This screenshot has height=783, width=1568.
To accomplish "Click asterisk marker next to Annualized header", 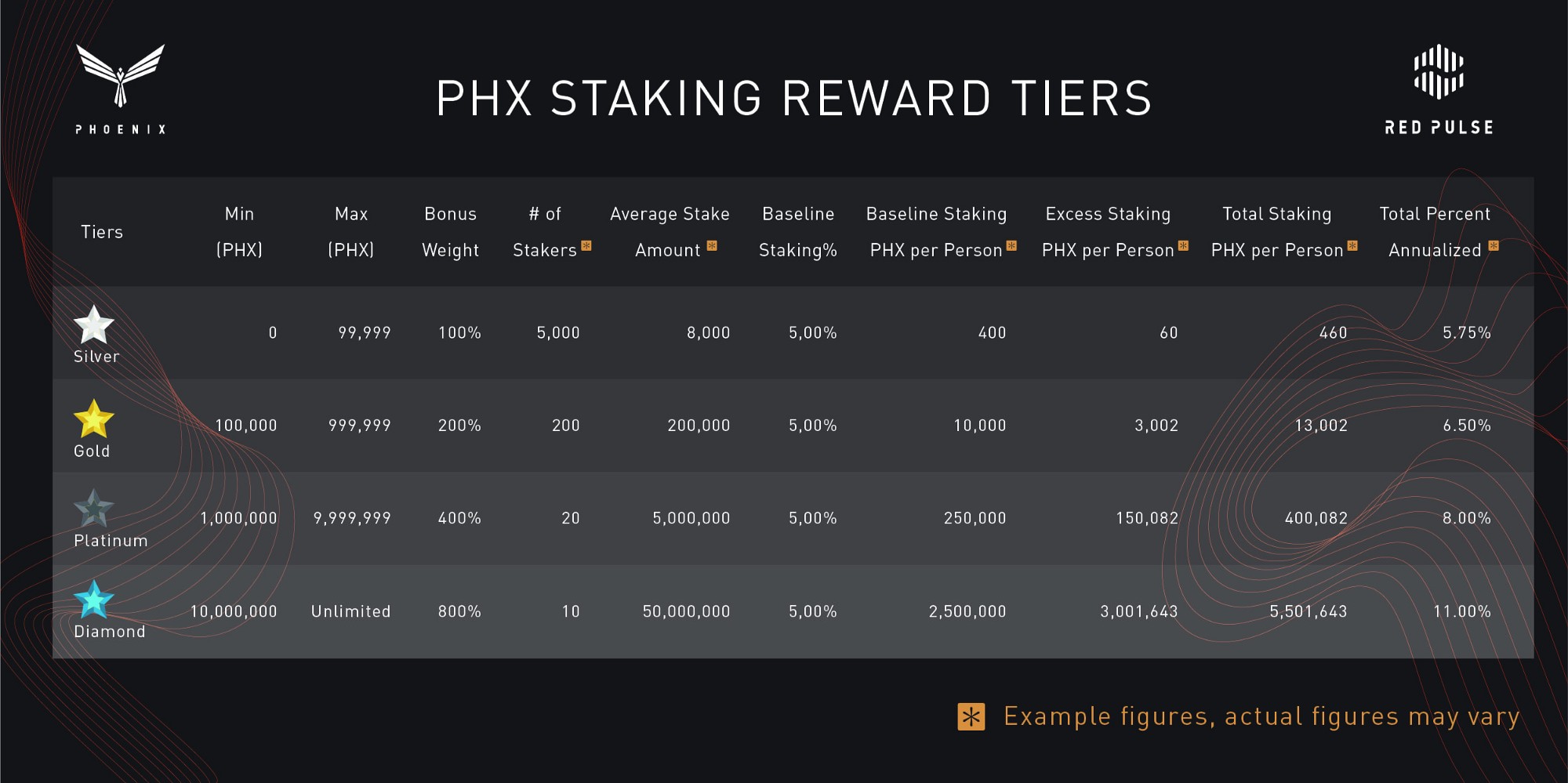I will tap(1494, 246).
